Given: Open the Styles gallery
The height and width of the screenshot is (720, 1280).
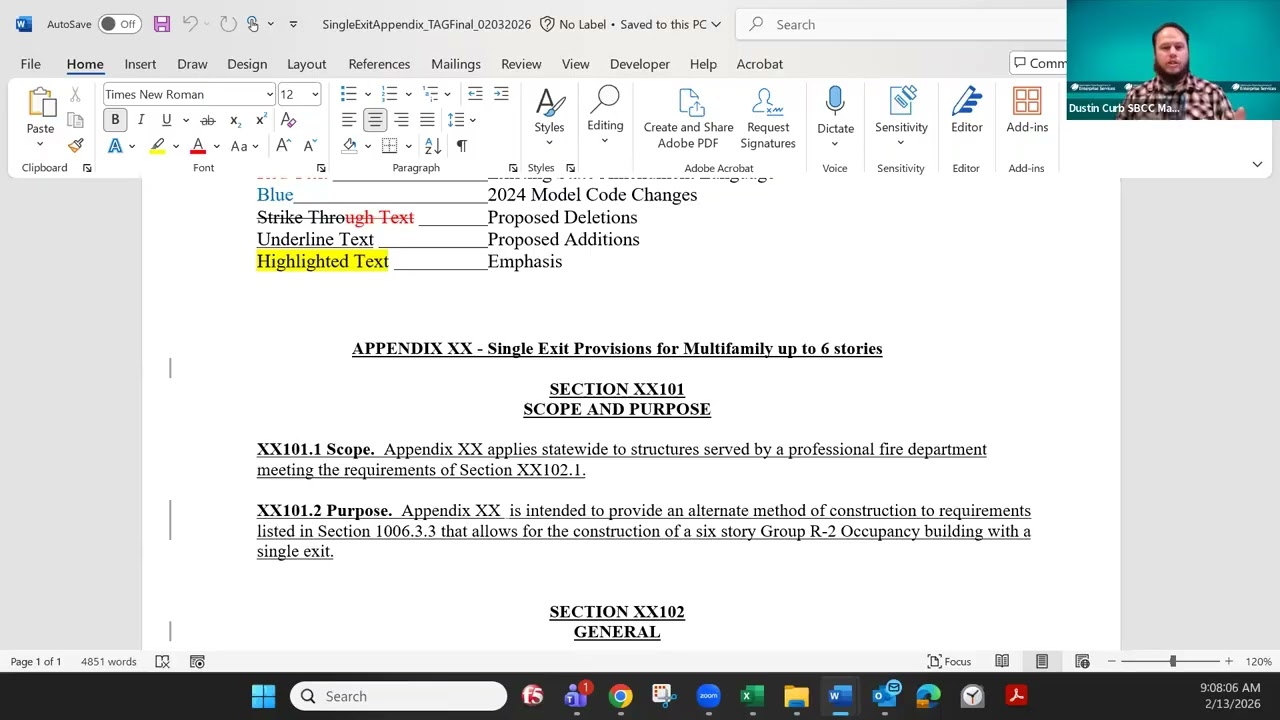Looking at the screenshot, I should tap(549, 117).
